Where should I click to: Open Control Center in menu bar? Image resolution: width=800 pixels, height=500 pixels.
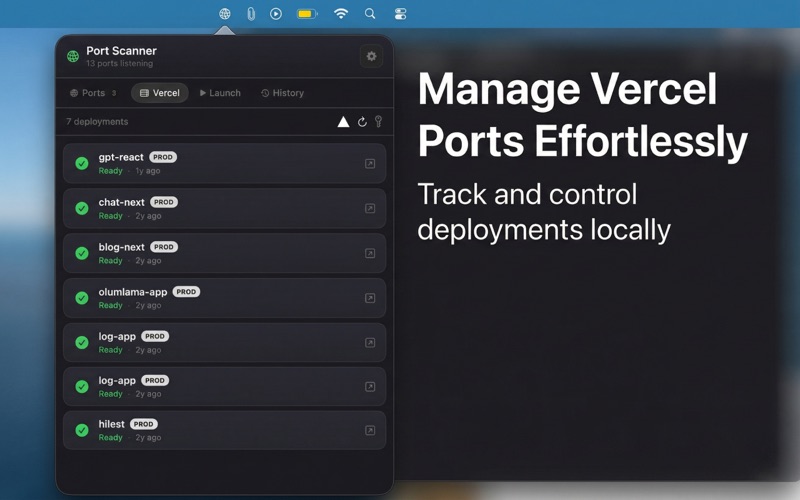tap(401, 14)
